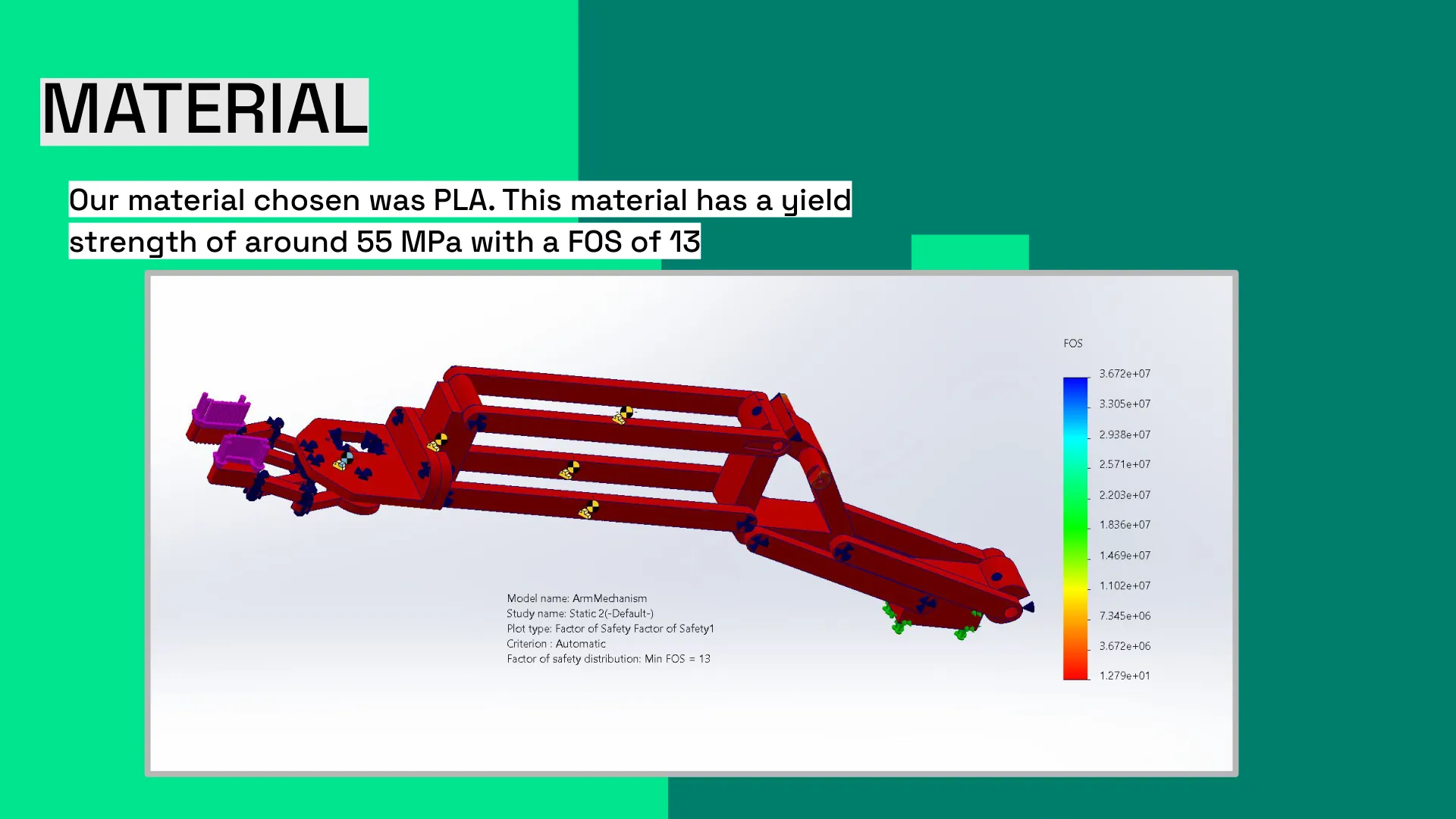Click the "Study name: Static 2(-Default-)" text

point(580,613)
